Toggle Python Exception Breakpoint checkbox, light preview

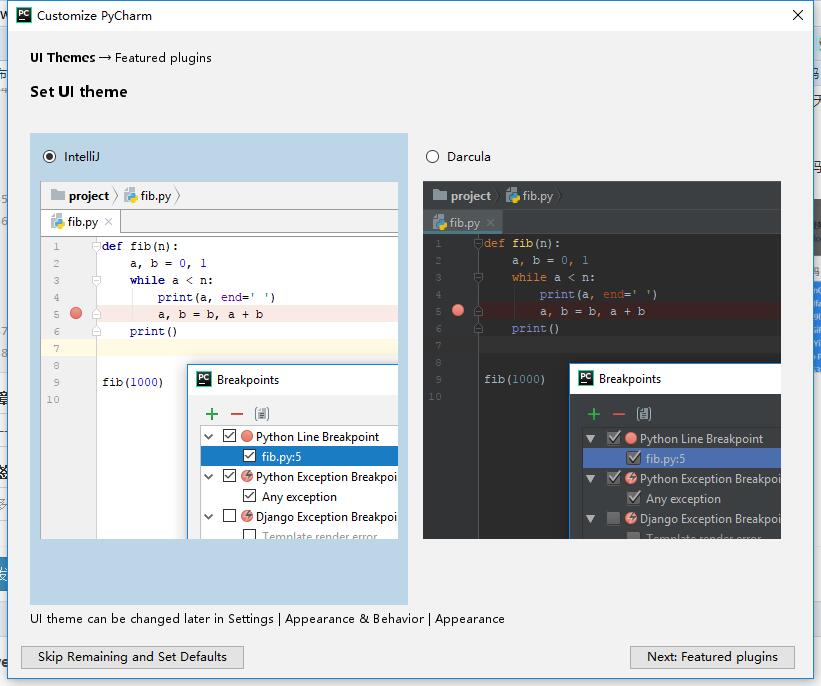click(229, 475)
